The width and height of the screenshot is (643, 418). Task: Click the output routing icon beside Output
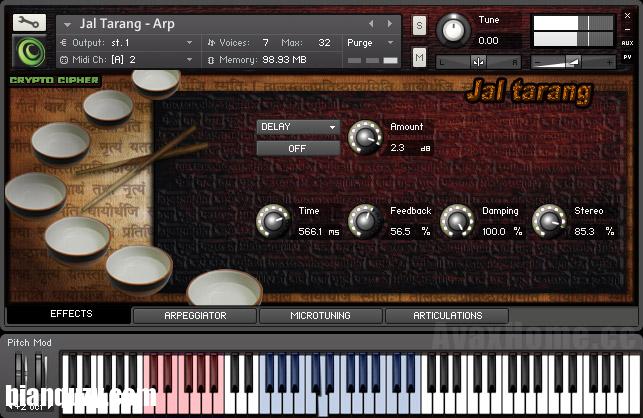tap(63, 43)
